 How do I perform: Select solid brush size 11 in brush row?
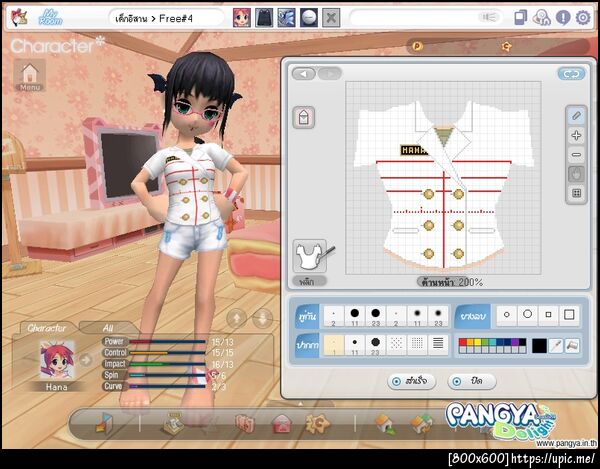[355, 316]
